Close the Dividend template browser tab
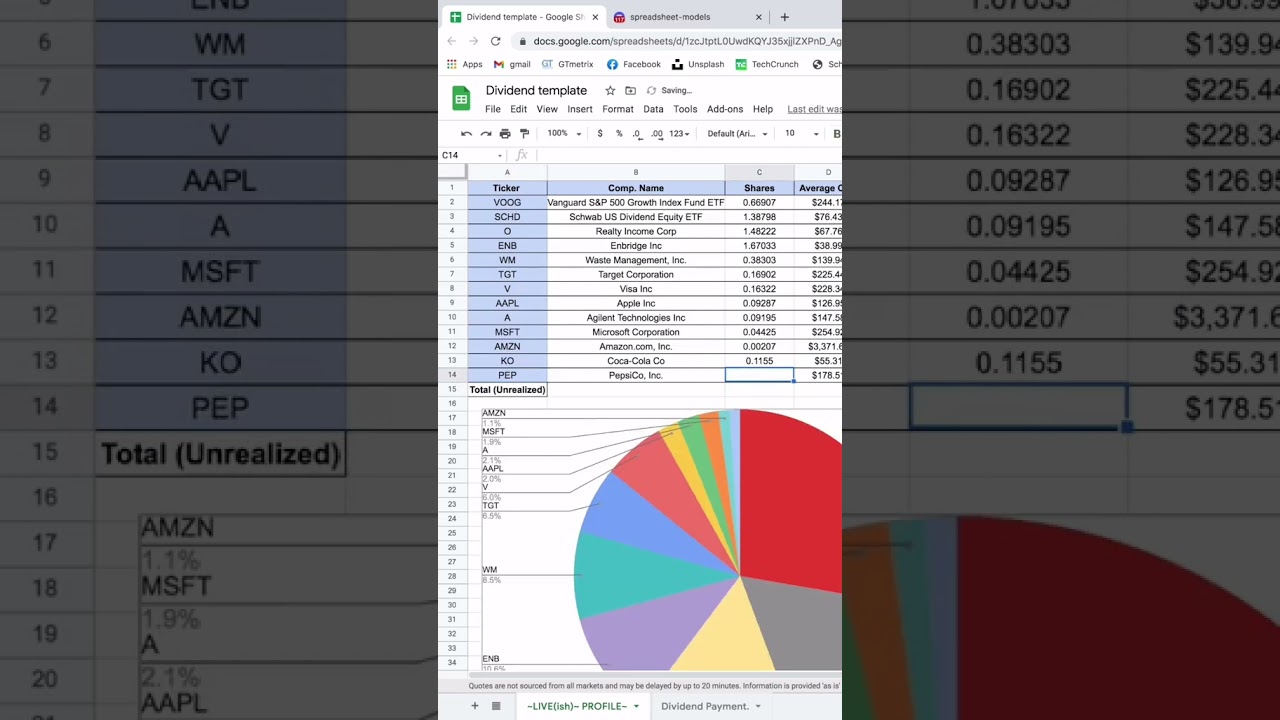The height and width of the screenshot is (720, 1280). coord(596,17)
